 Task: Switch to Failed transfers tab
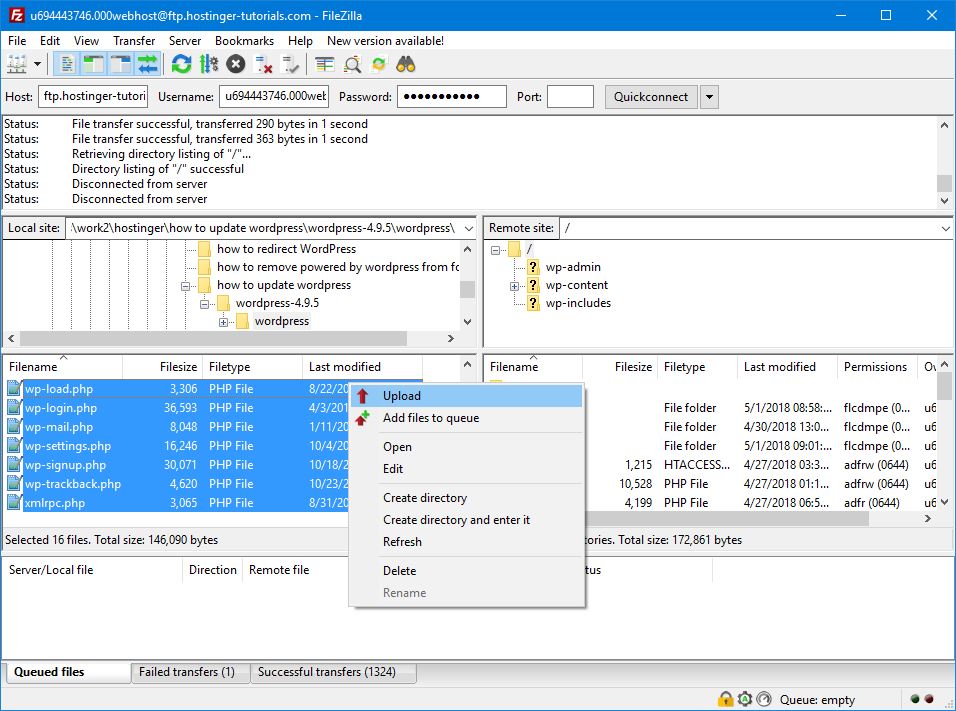(190, 672)
